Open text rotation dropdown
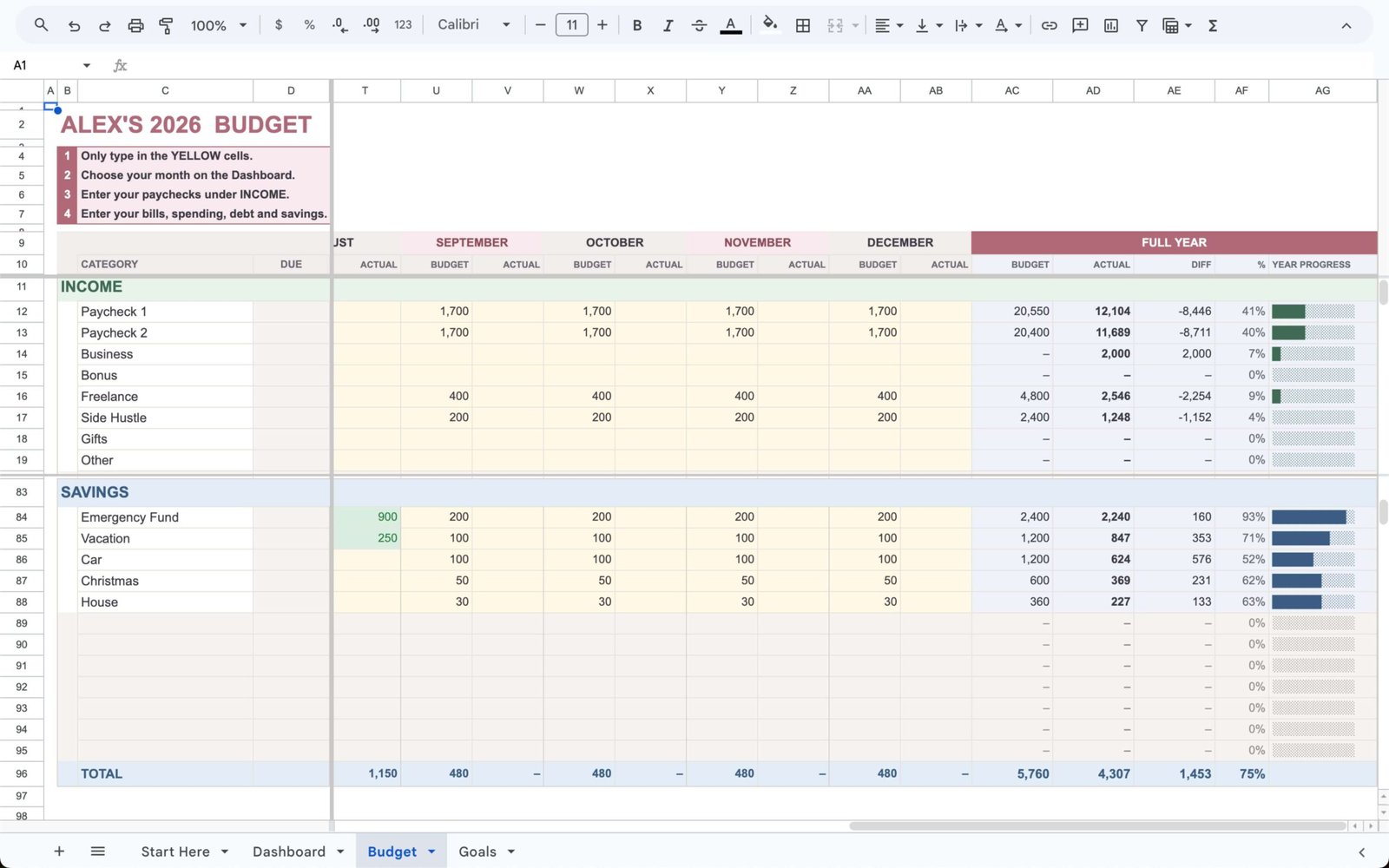1389x868 pixels. [1007, 25]
